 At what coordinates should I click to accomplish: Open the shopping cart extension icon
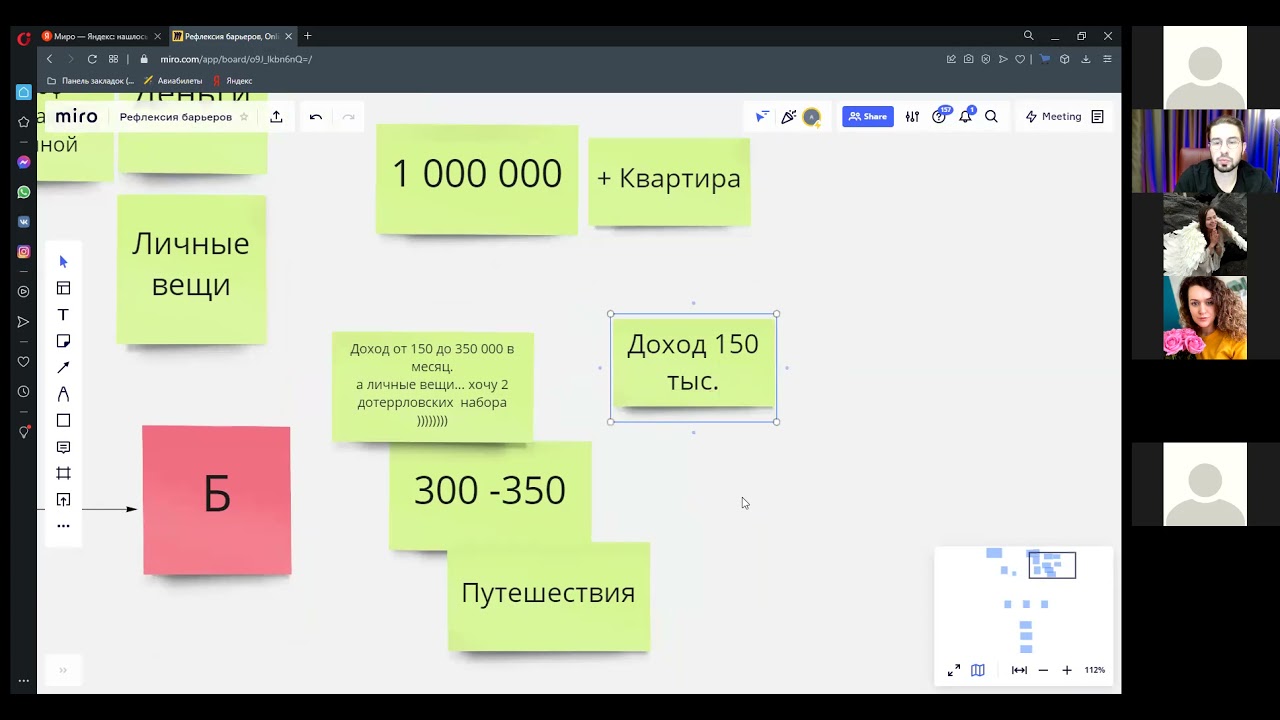pyautogui.click(x=1045, y=59)
